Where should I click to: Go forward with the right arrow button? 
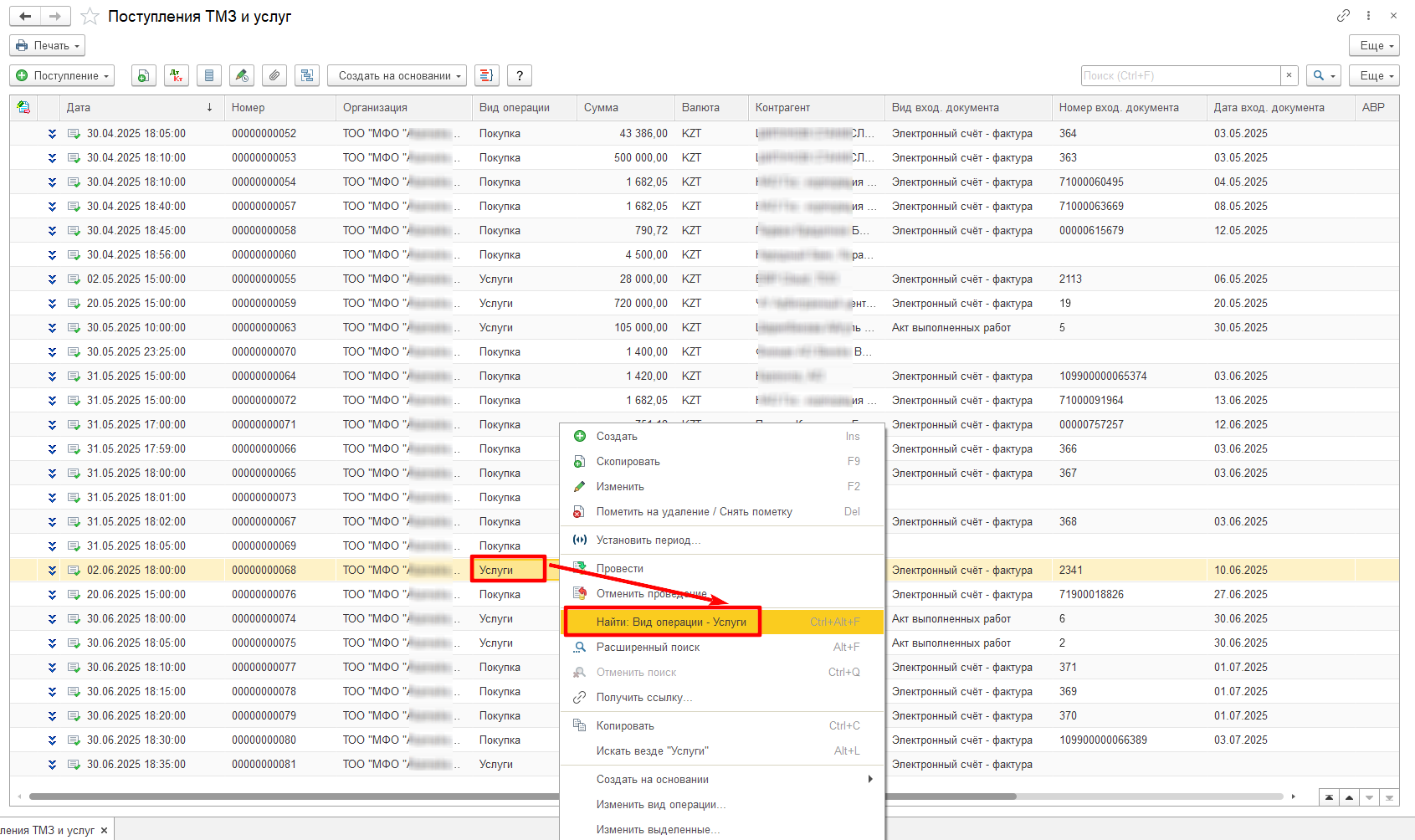[x=55, y=16]
